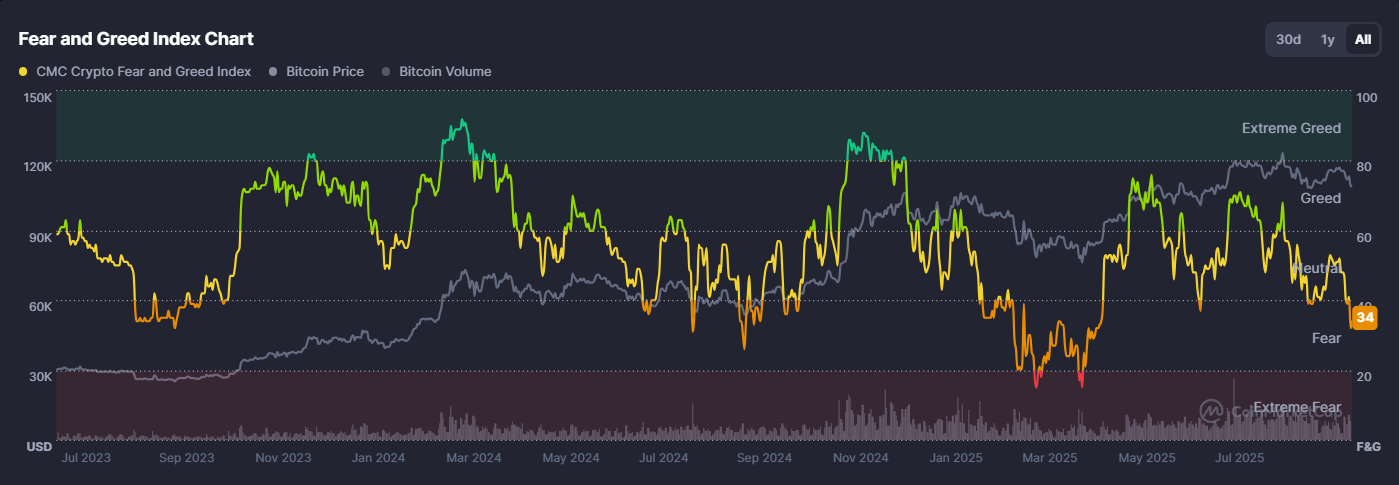Click the gray dot beside Bitcoin Volume
The width and height of the screenshot is (1399, 485).
[386, 72]
